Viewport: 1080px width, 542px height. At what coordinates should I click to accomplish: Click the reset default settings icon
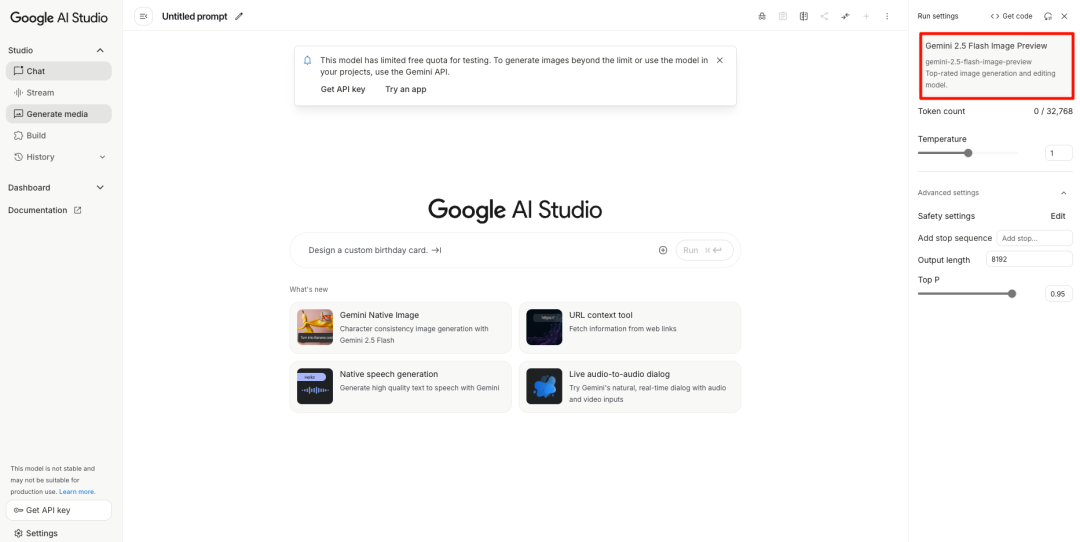coord(1048,16)
